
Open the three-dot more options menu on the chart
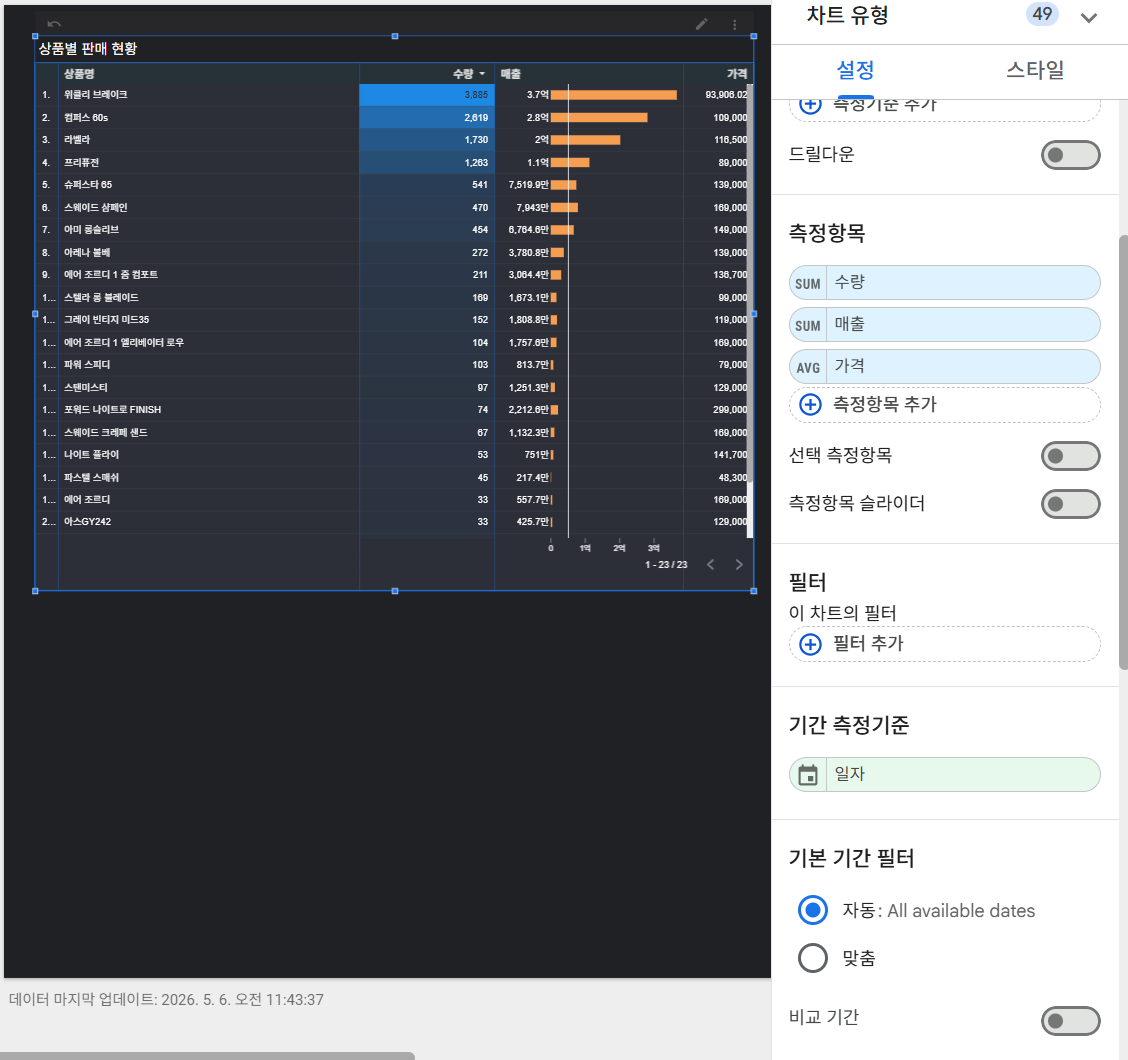734,24
